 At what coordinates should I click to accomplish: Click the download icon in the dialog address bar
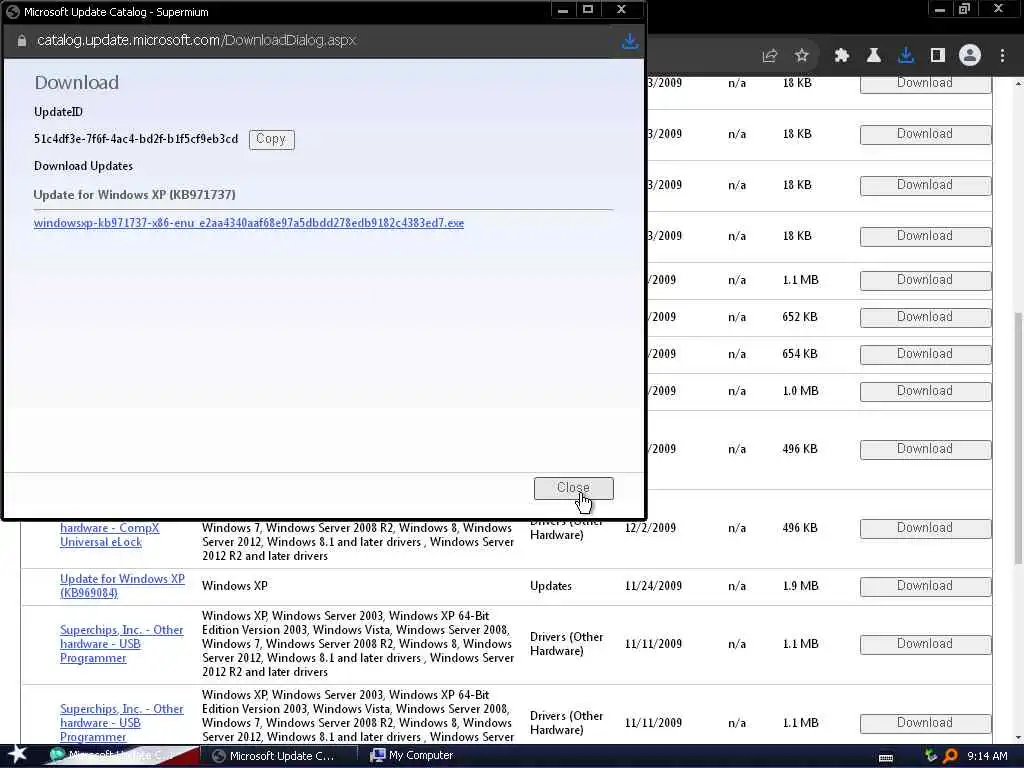tap(630, 41)
